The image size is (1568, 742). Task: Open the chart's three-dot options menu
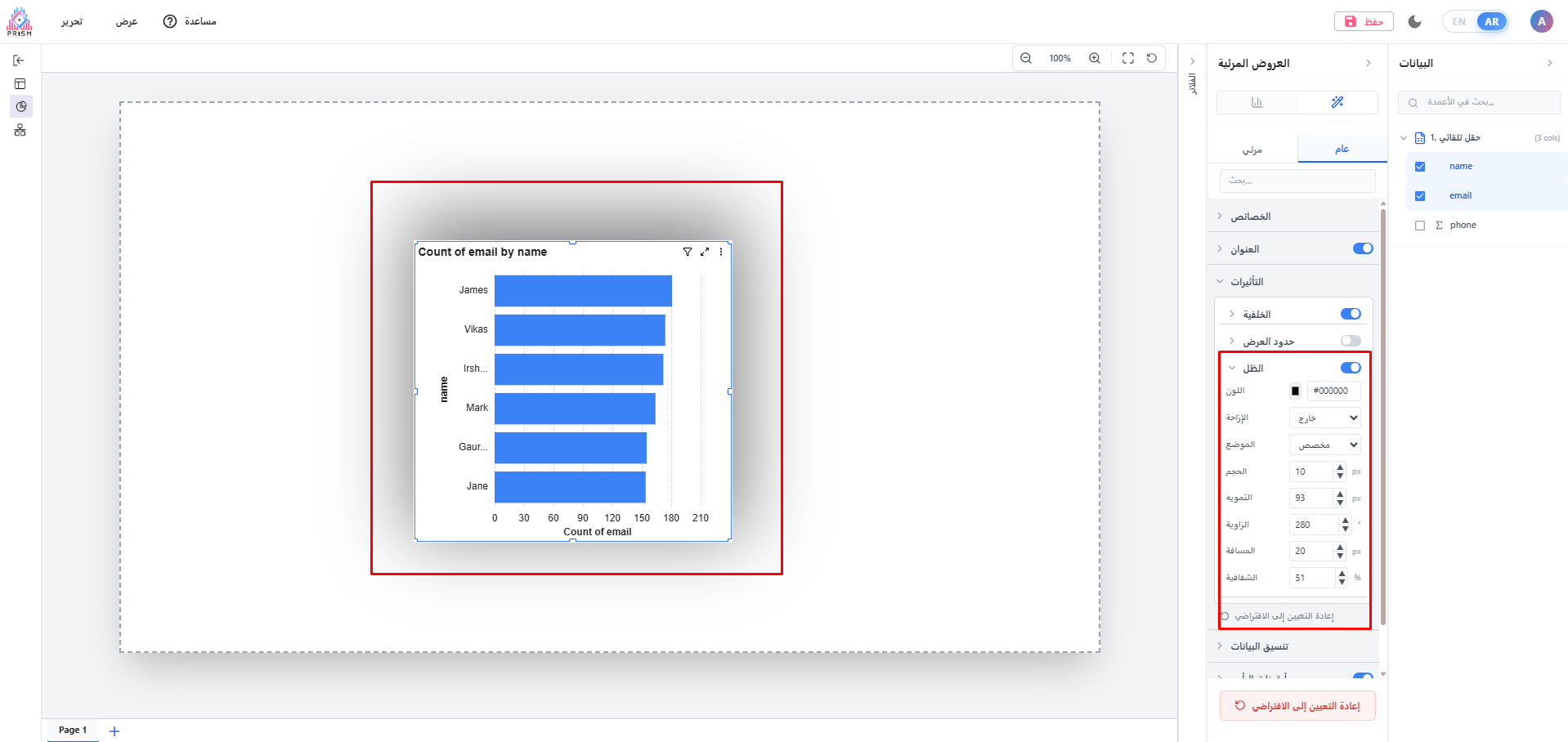[721, 252]
